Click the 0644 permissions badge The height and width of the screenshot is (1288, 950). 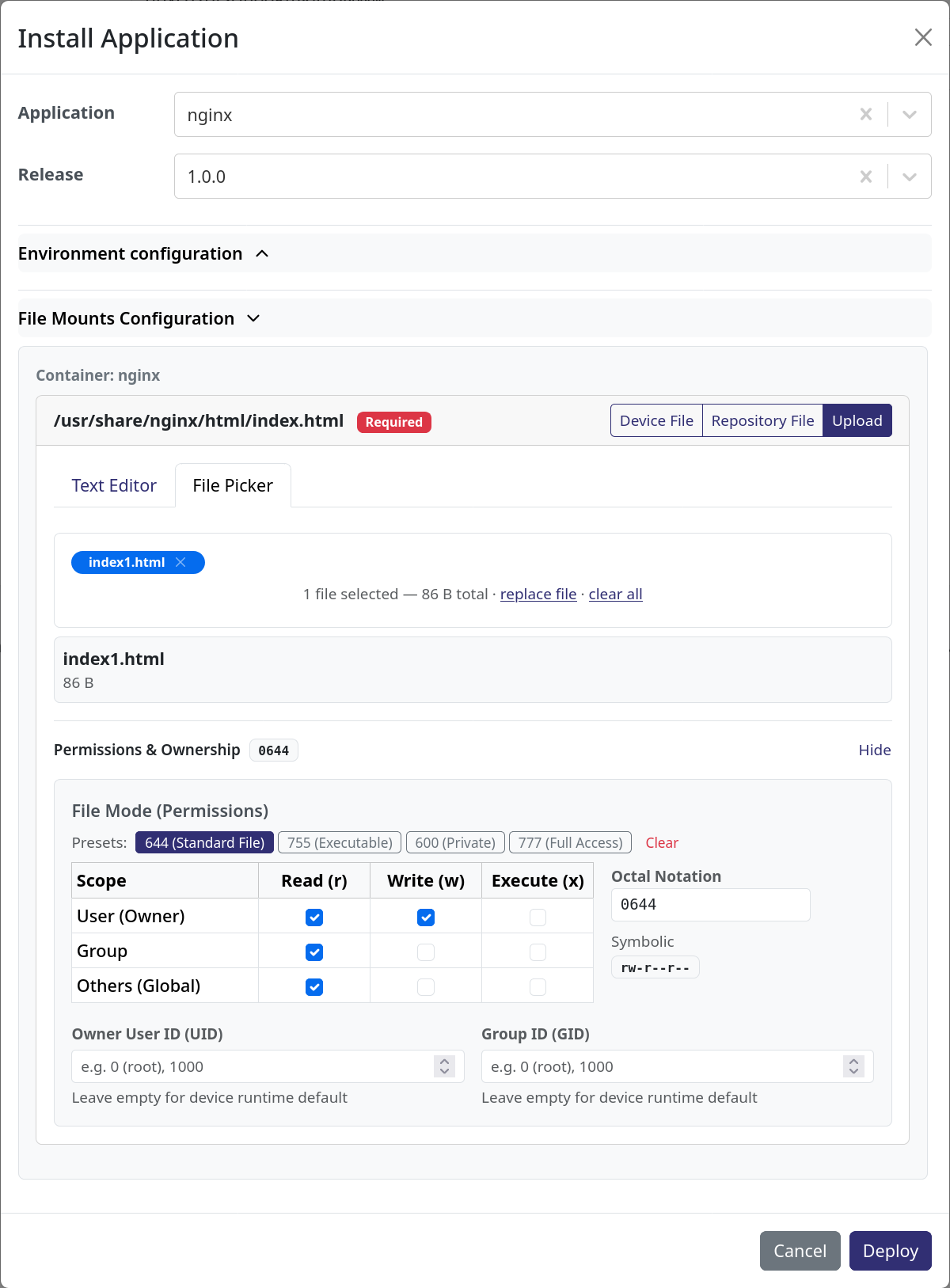click(274, 750)
